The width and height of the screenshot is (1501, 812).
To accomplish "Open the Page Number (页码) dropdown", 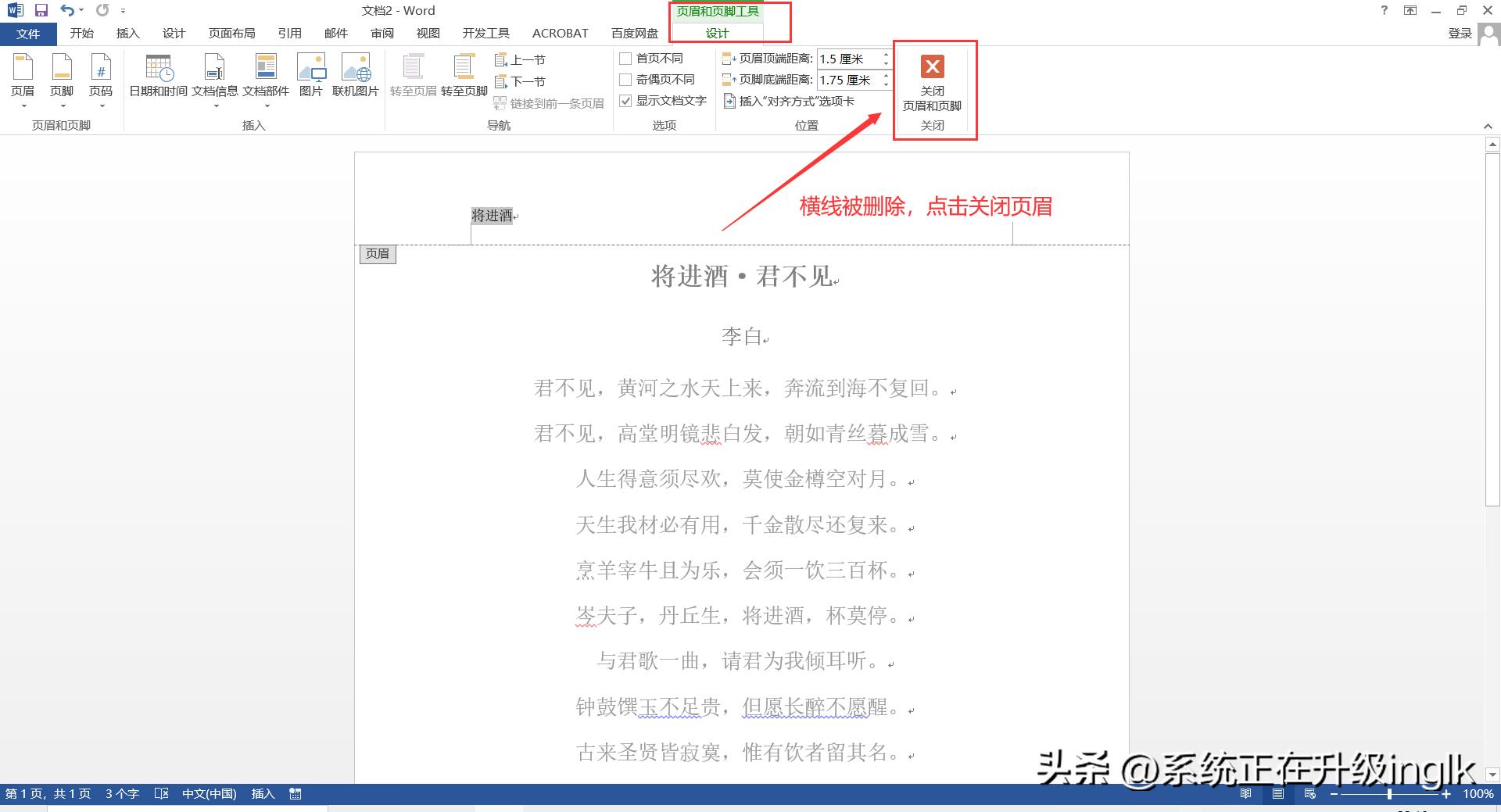I will [101, 78].
